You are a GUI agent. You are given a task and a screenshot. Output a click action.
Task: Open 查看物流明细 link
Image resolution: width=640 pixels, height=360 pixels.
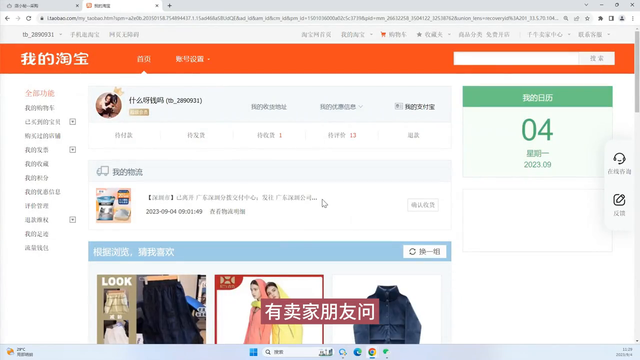pyautogui.click(x=227, y=211)
